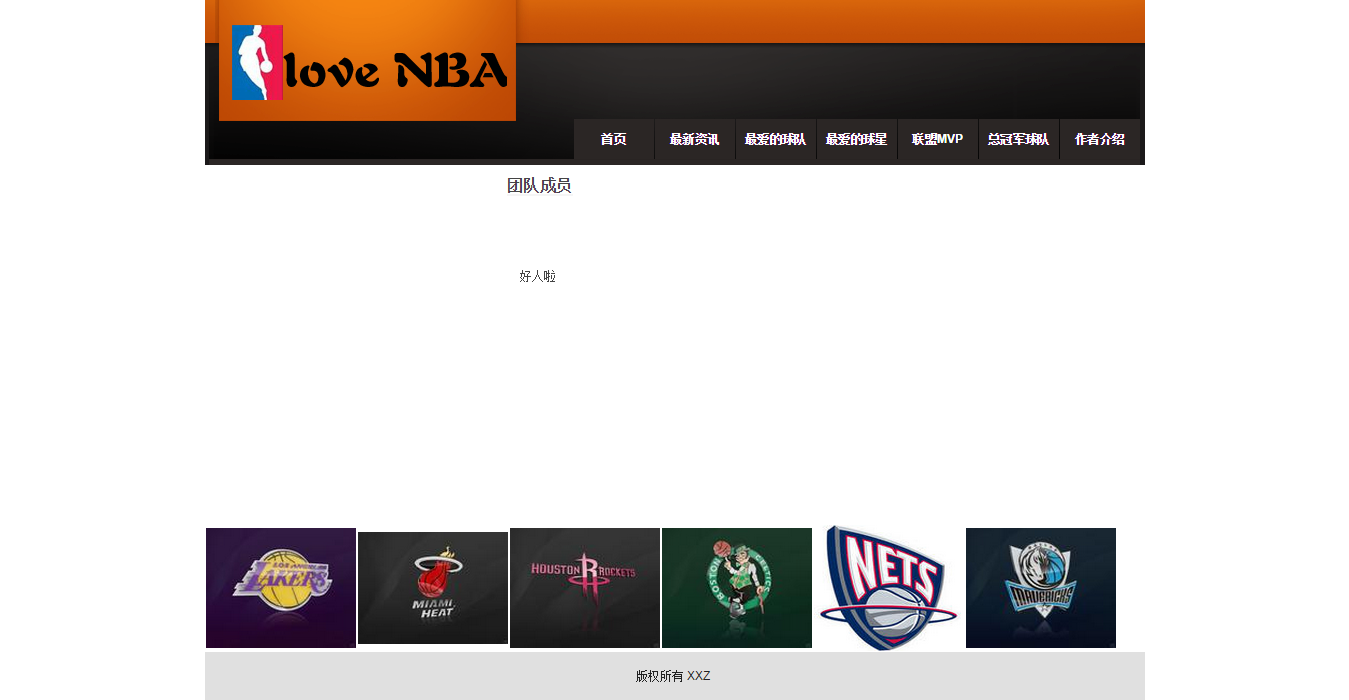
Task: Navigate to 最爱的球队 in the menu
Action: pyautogui.click(x=776, y=140)
